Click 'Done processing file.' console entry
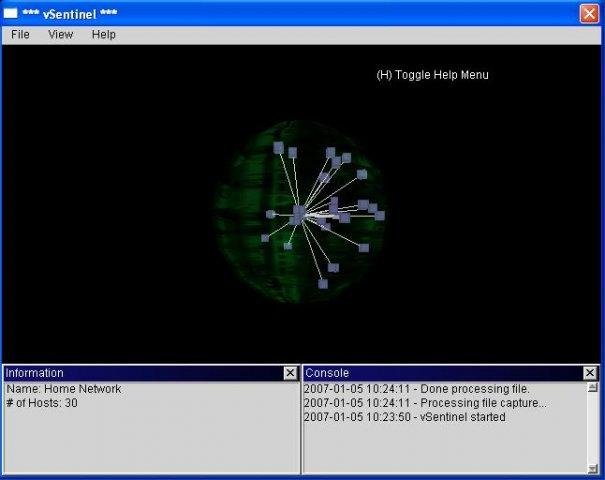The image size is (605, 480). pos(417,389)
